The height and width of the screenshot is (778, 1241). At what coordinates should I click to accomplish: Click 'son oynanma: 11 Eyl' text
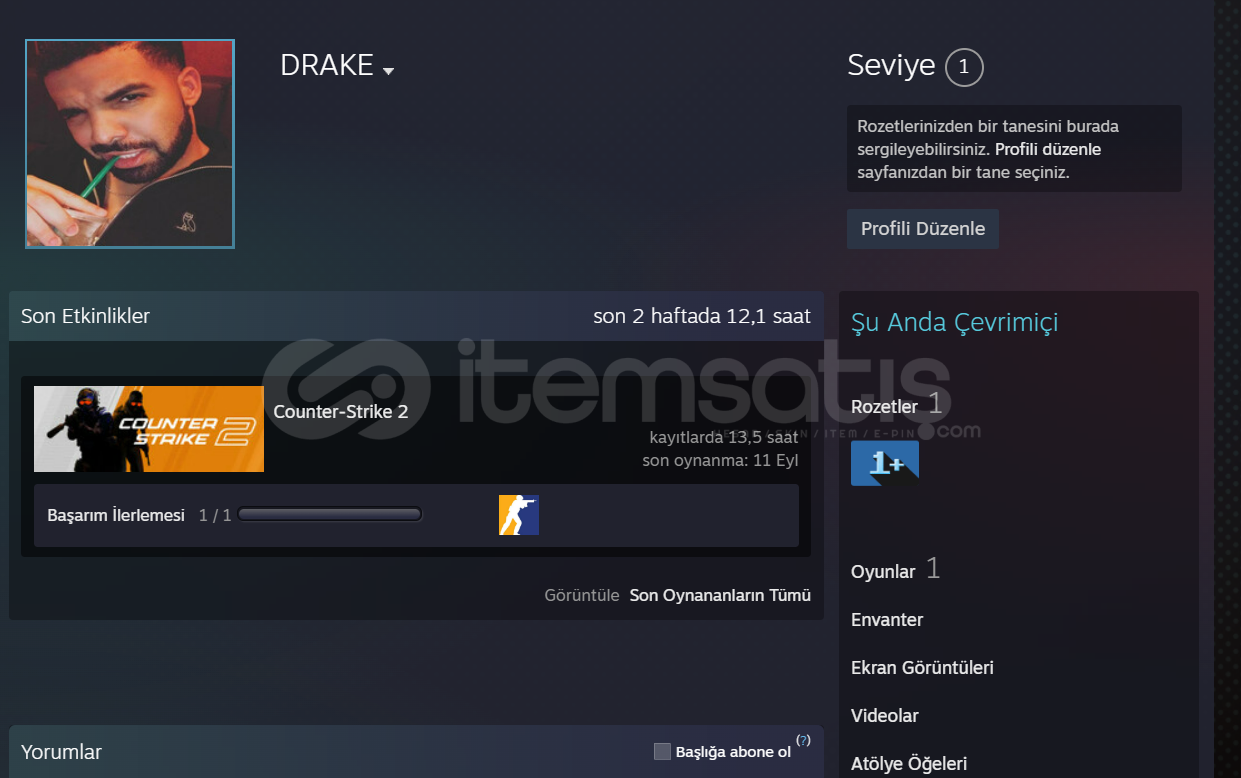(720, 461)
